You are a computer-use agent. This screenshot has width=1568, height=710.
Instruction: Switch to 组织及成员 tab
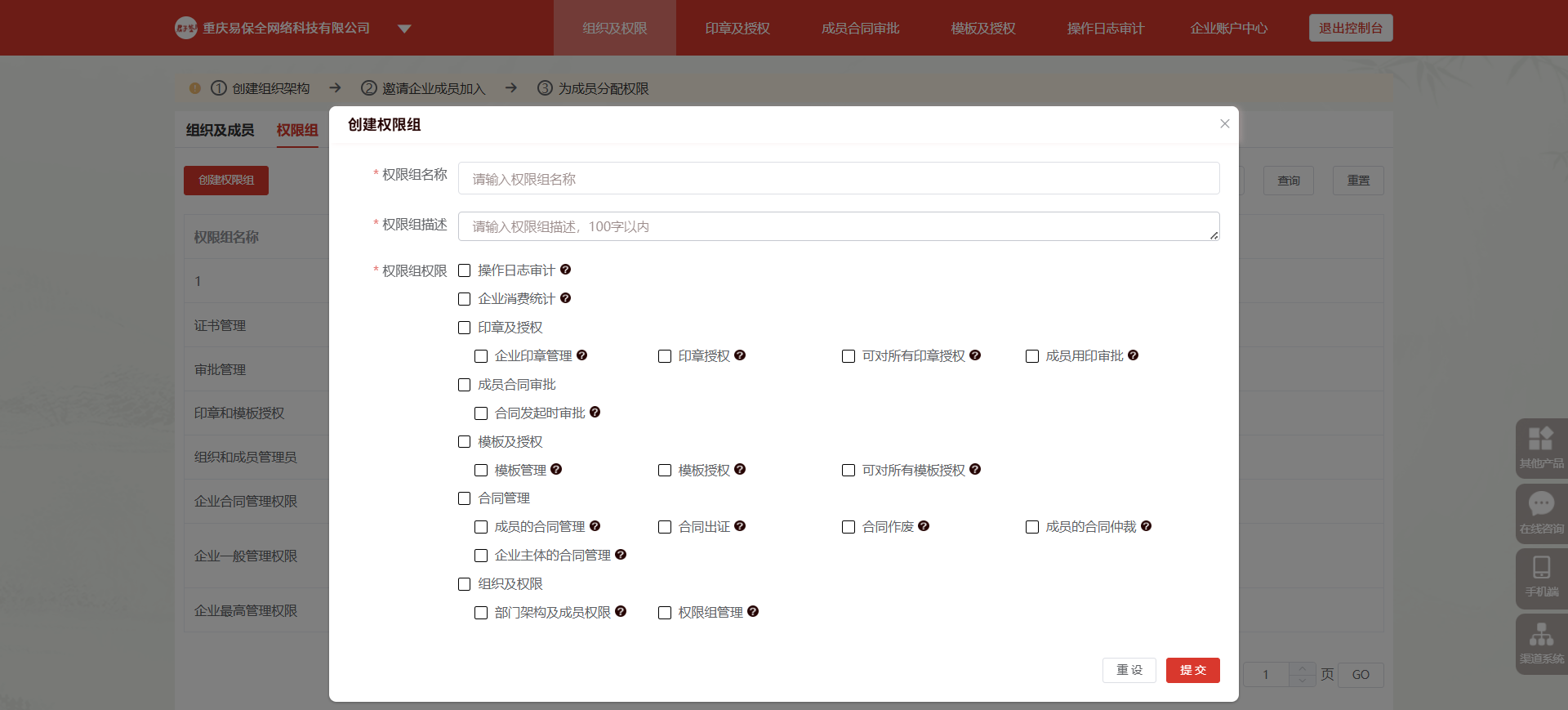[220, 130]
